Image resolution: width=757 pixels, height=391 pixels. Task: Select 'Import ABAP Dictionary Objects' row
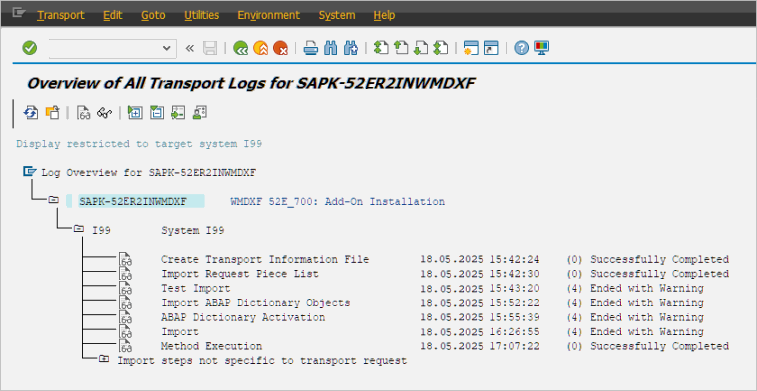255,303
